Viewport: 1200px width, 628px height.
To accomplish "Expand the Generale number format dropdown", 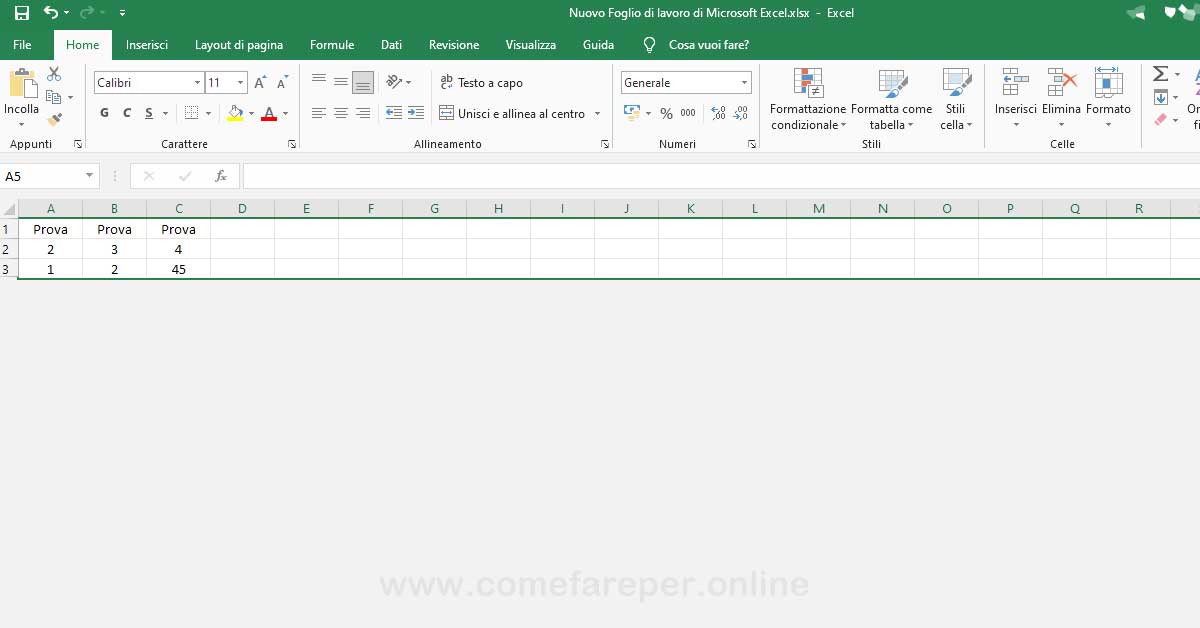I will 744,82.
